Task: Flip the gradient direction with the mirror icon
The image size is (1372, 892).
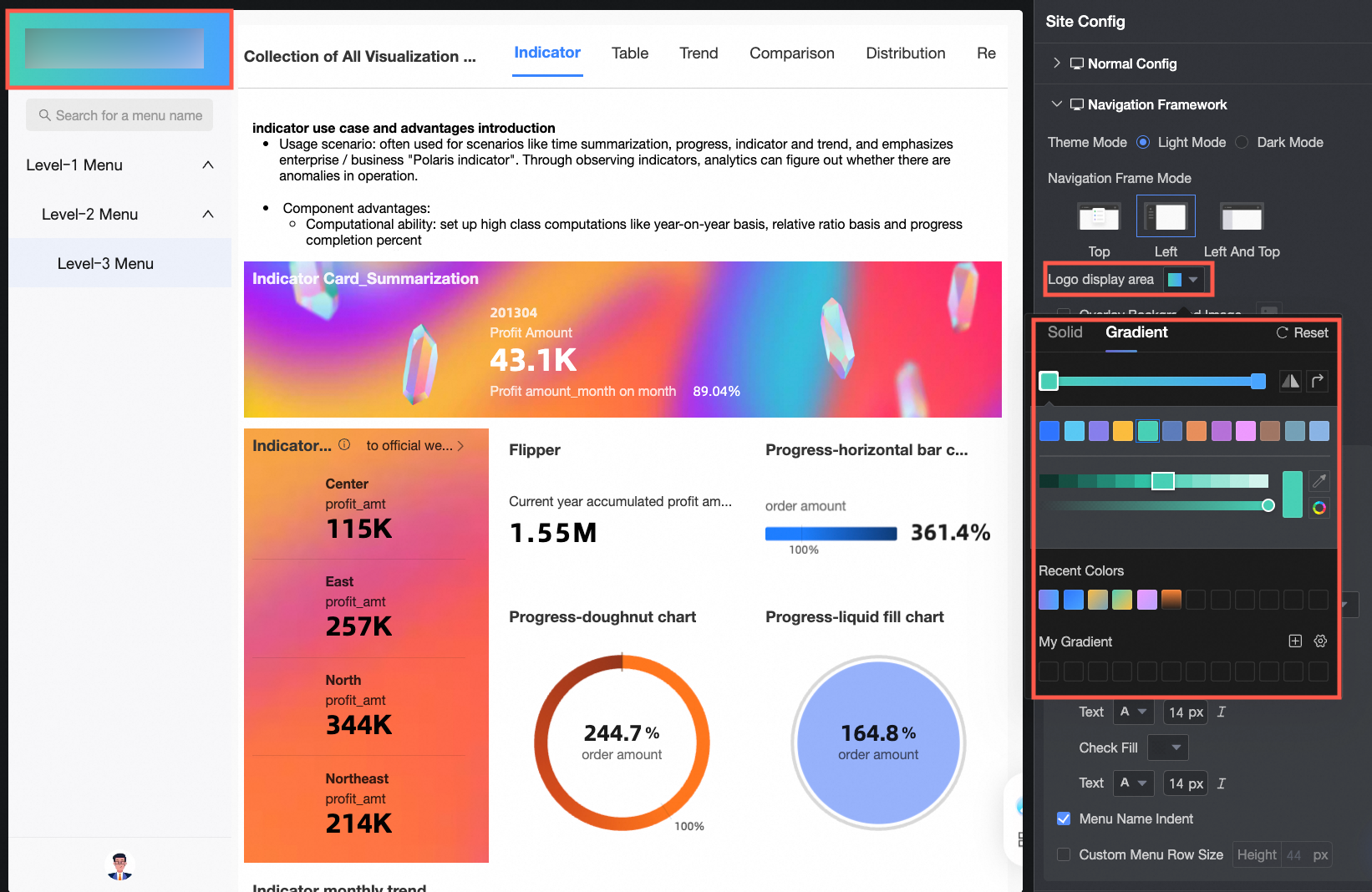Action: tap(1290, 381)
